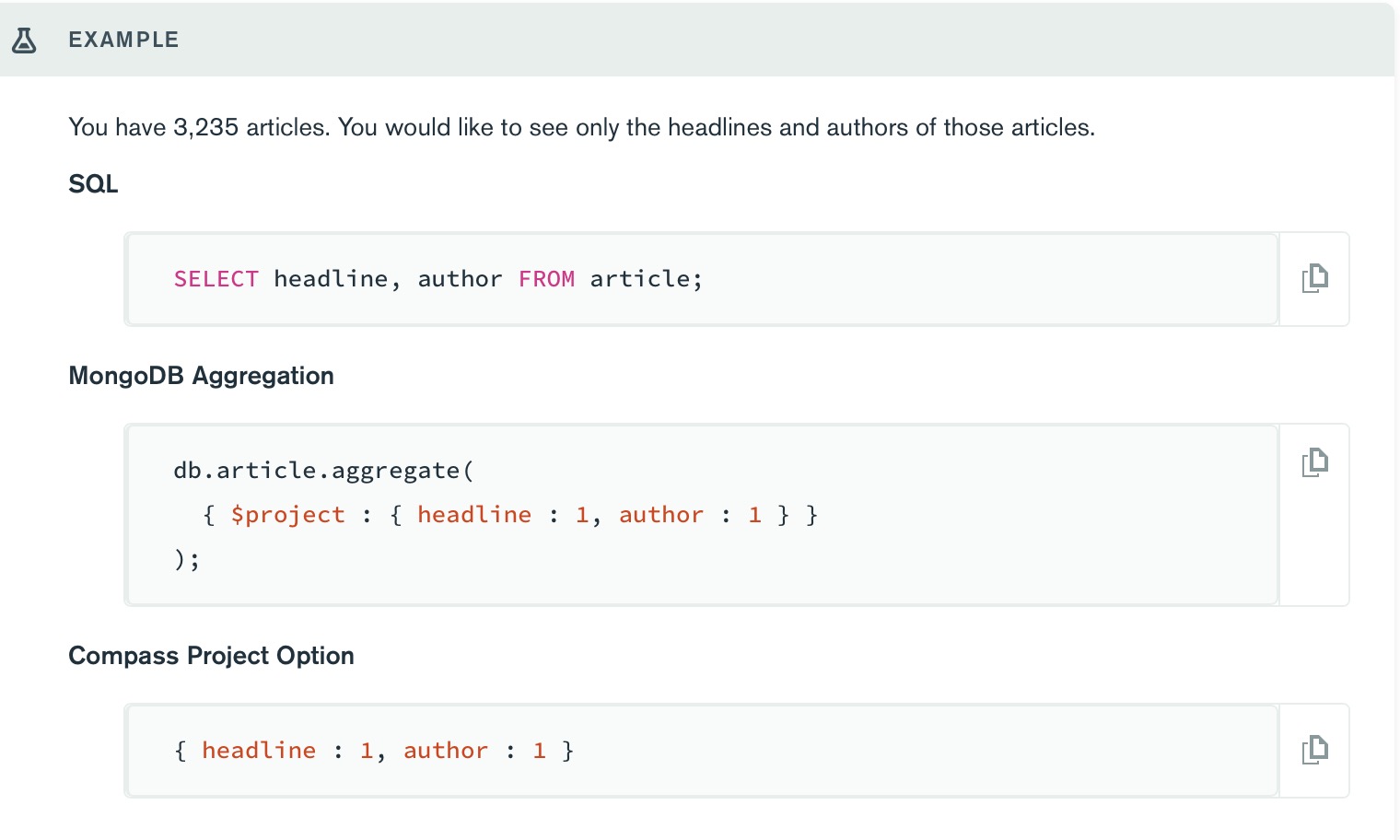Click 'author' in the Compass option code
The width and height of the screenshot is (1400, 840).
(x=446, y=751)
